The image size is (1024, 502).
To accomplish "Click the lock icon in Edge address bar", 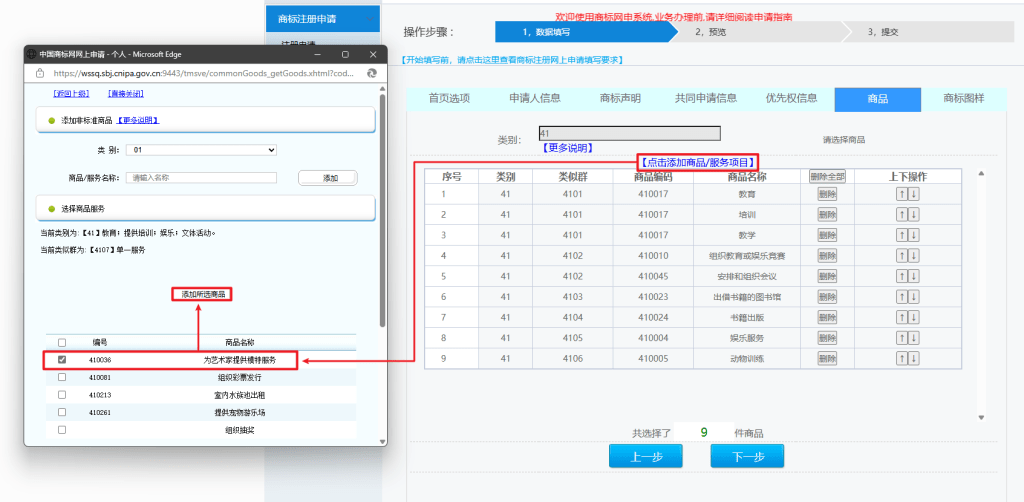I will click(39, 73).
